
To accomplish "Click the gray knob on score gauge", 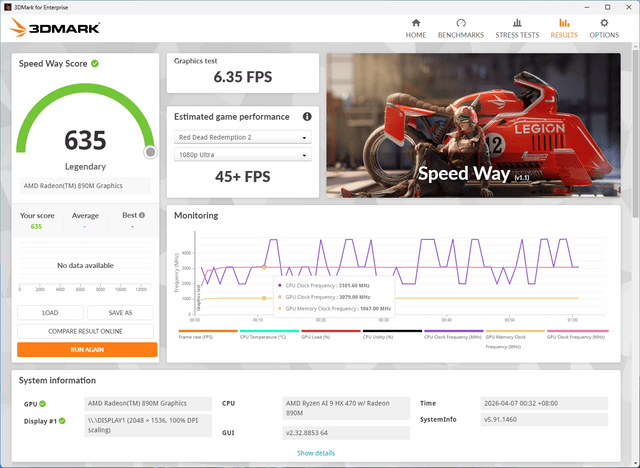I will [x=150, y=152].
